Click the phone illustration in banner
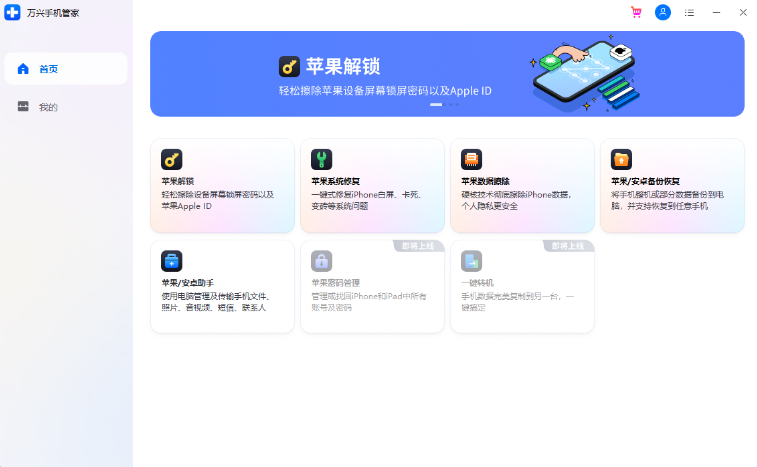The image size is (757, 467). coord(586,73)
